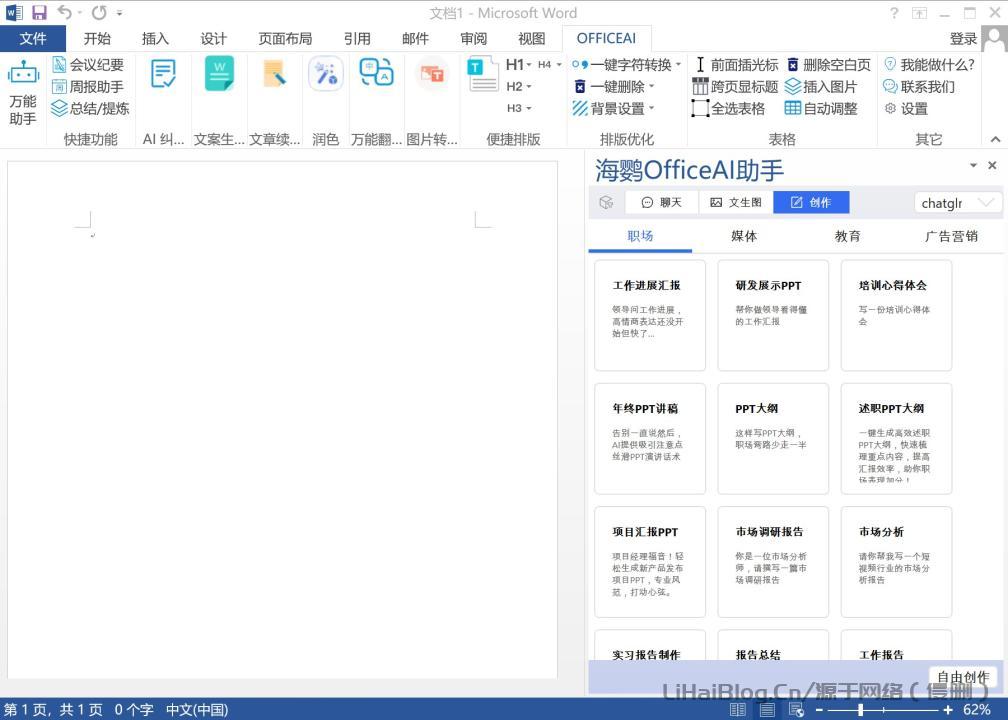Go to the 审阅 ribbon tab

click(x=474, y=39)
